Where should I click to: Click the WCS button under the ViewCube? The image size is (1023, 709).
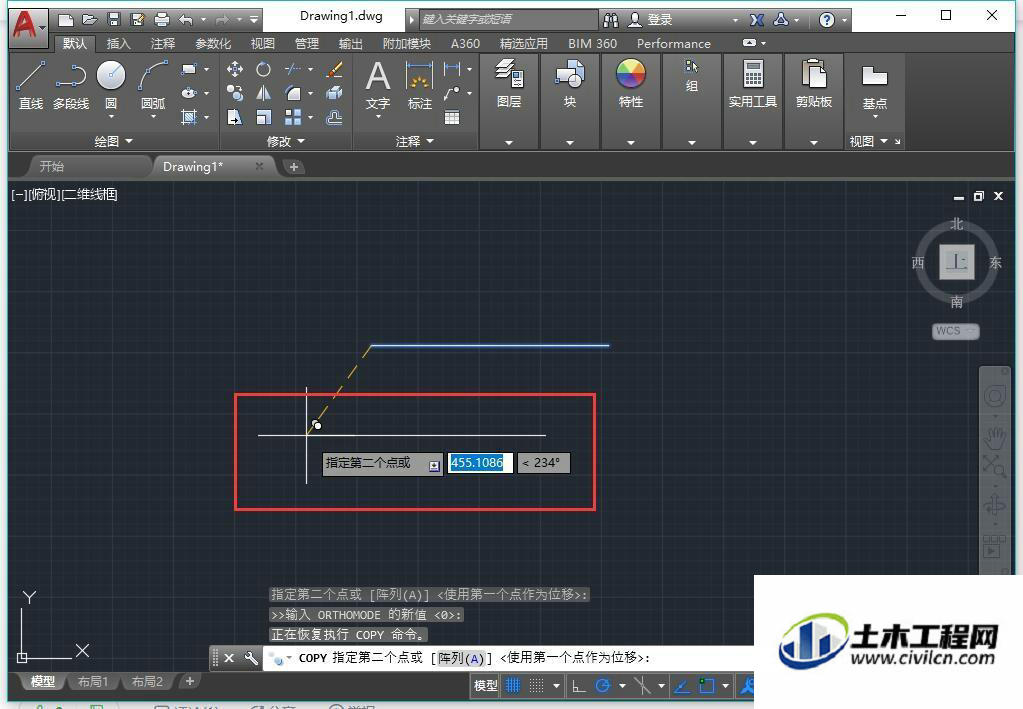954,331
